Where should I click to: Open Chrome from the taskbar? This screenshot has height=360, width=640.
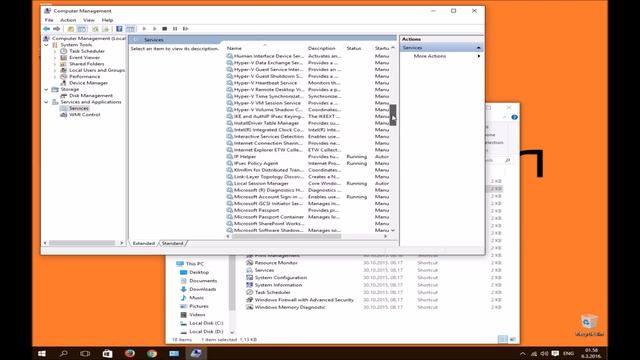coord(152,353)
